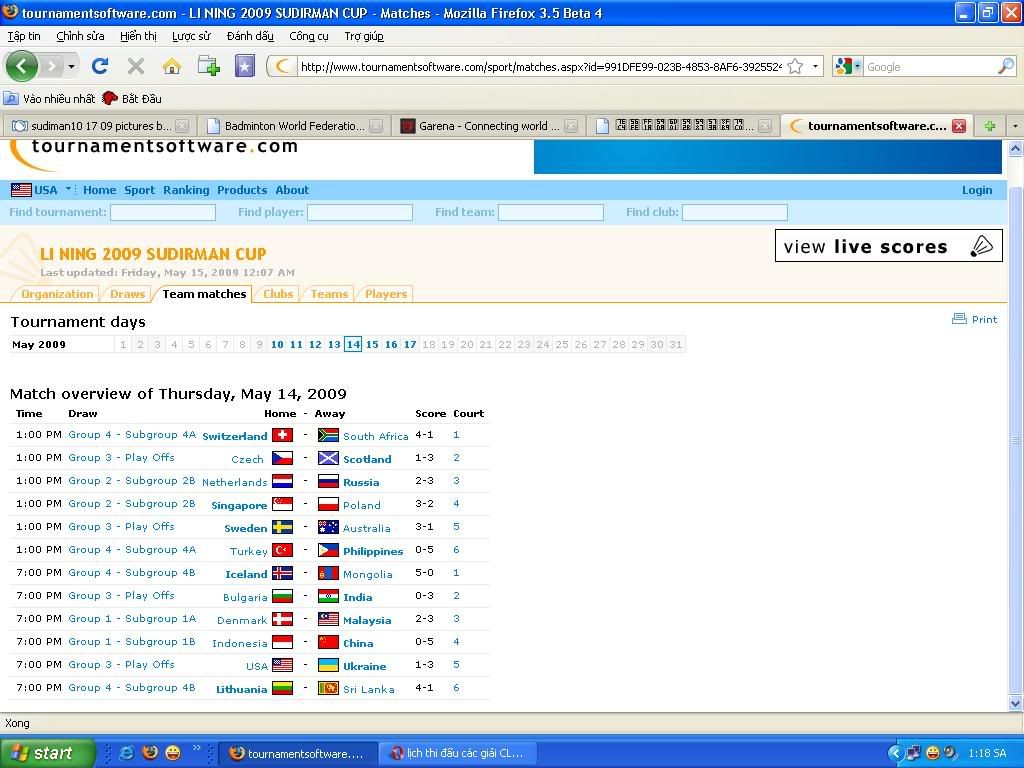
Task: Expand hidden quick launch icons chevron
Action: point(197,748)
